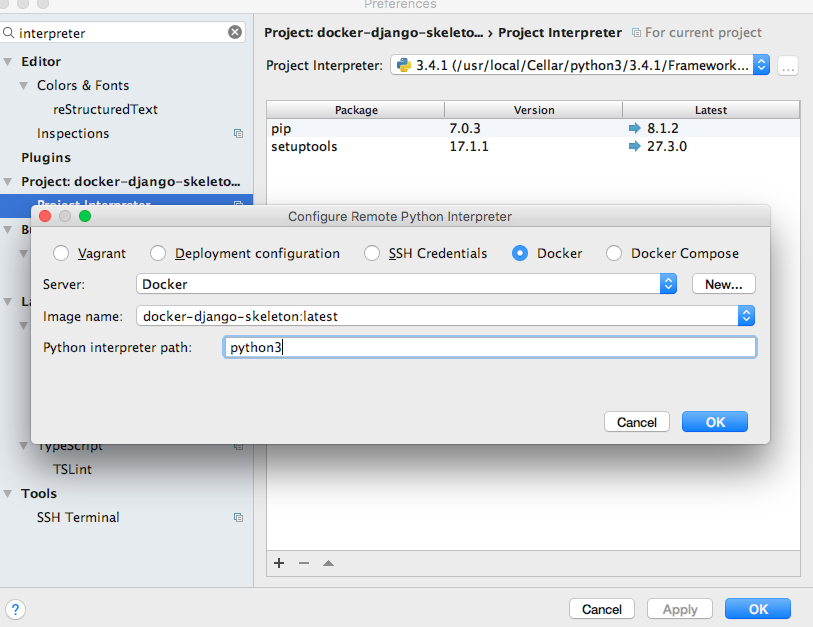Screen dimensions: 813x627
Task: Clear the interpreter search field
Action: pyautogui.click(x=235, y=32)
